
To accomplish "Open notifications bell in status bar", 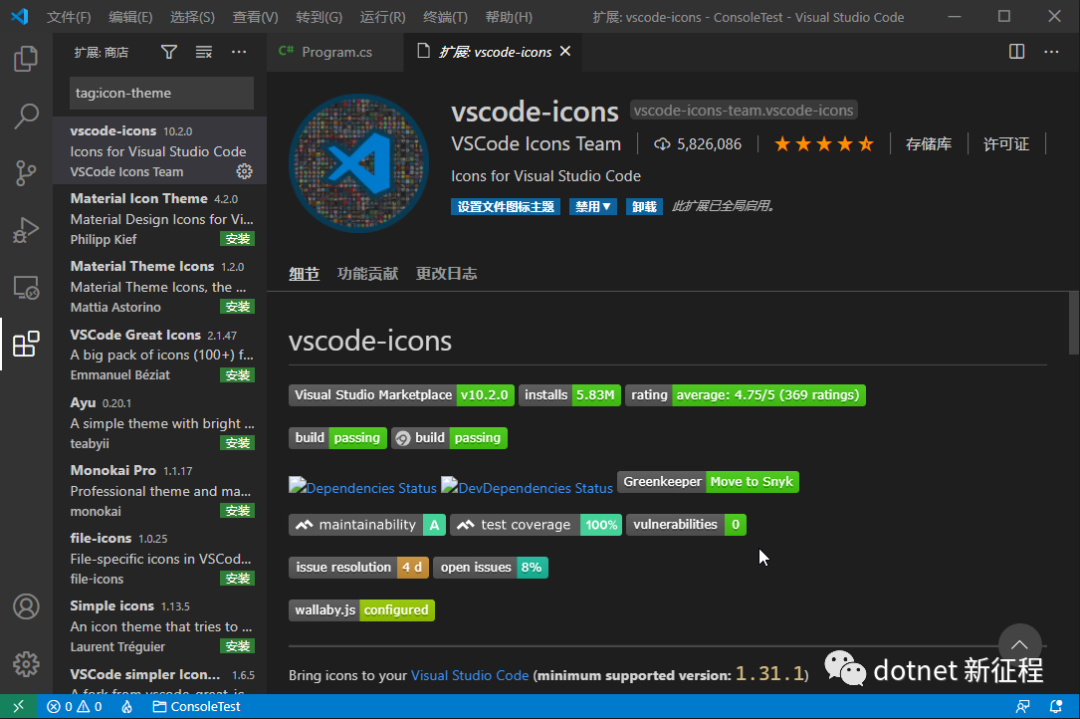I will click(1055, 707).
